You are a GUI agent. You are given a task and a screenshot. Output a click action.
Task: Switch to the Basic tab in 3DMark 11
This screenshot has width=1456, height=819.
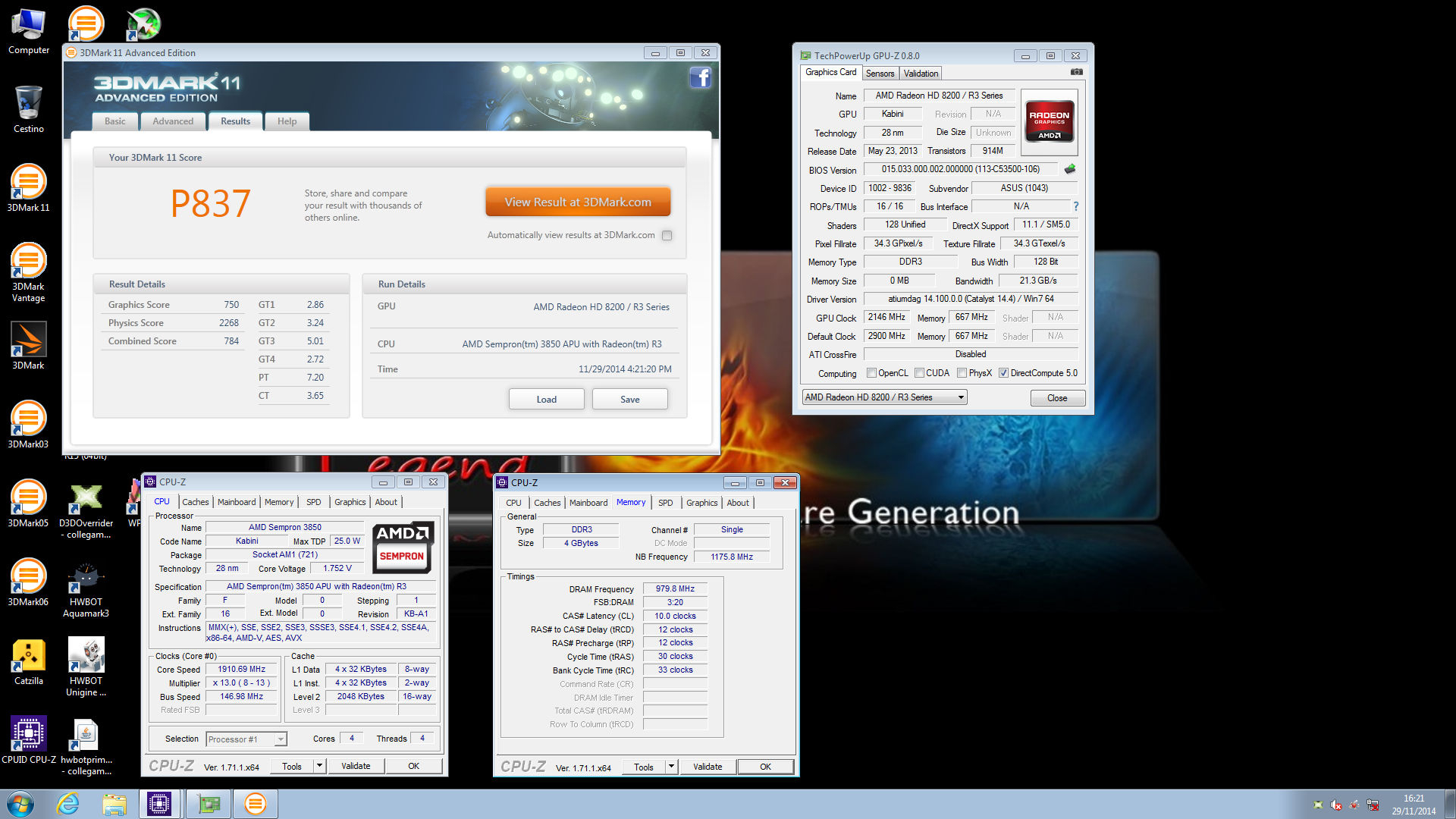click(x=115, y=121)
